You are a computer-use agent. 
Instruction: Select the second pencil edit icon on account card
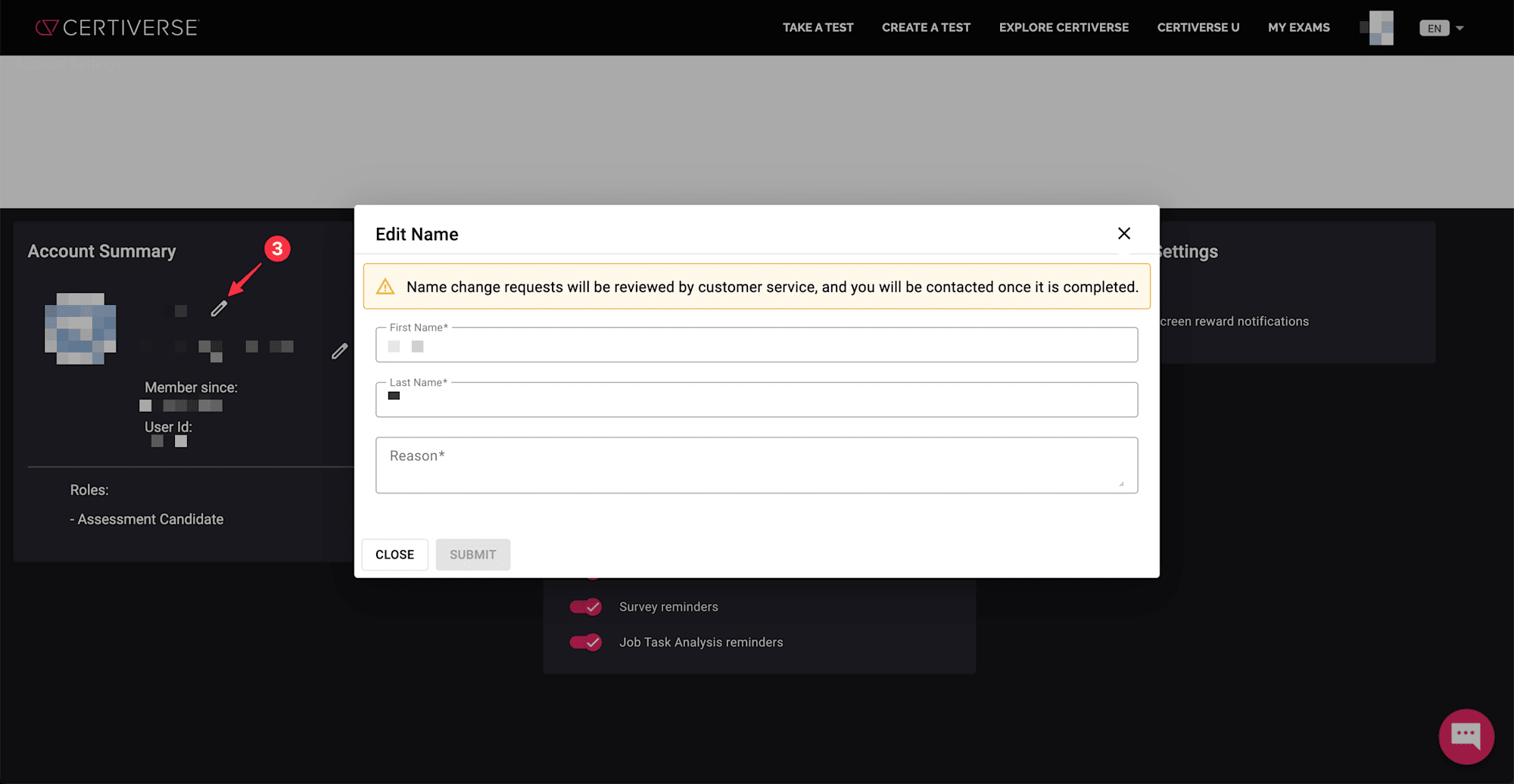tap(339, 350)
